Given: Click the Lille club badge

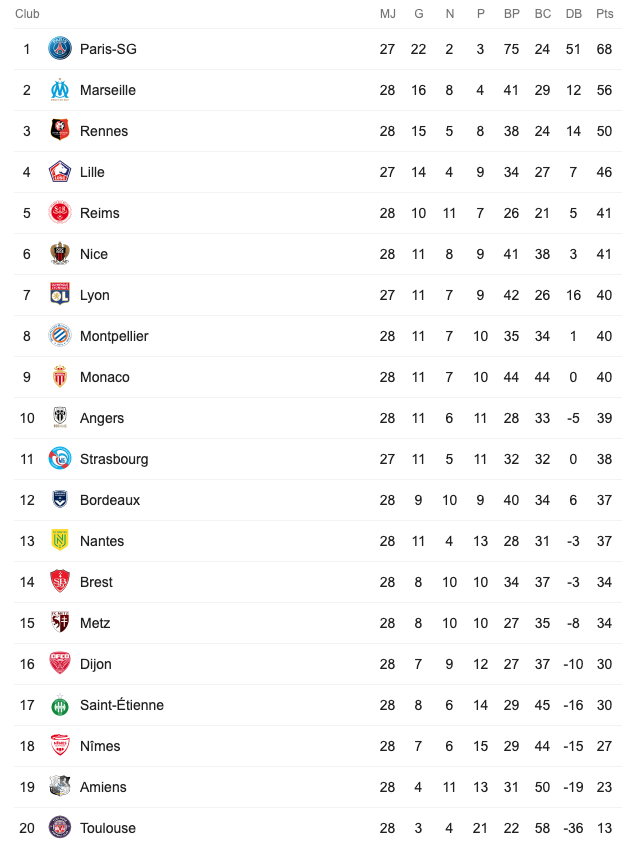Looking at the screenshot, I should pyautogui.click(x=60, y=172).
